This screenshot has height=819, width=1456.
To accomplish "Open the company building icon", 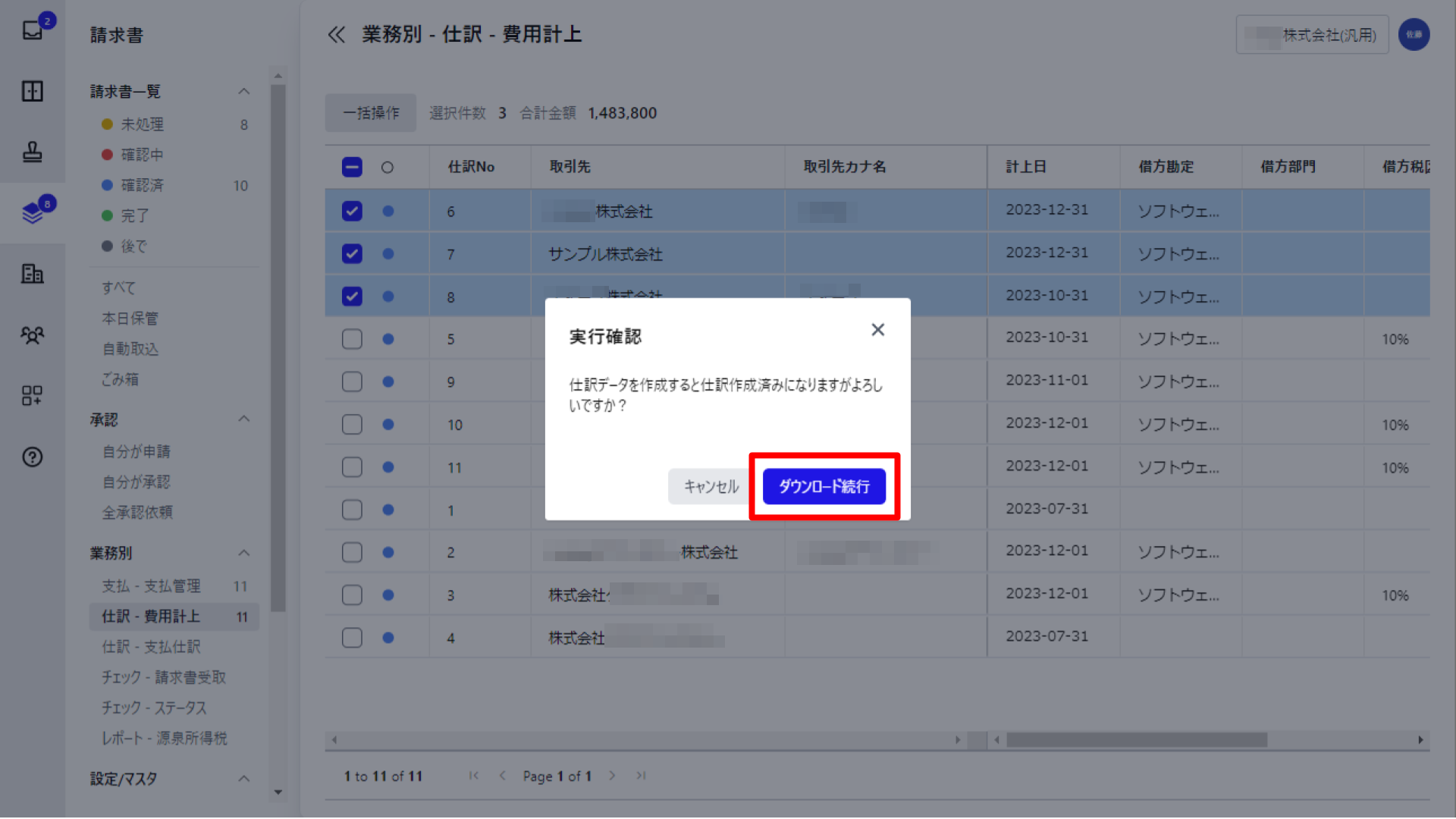I will coord(33,273).
